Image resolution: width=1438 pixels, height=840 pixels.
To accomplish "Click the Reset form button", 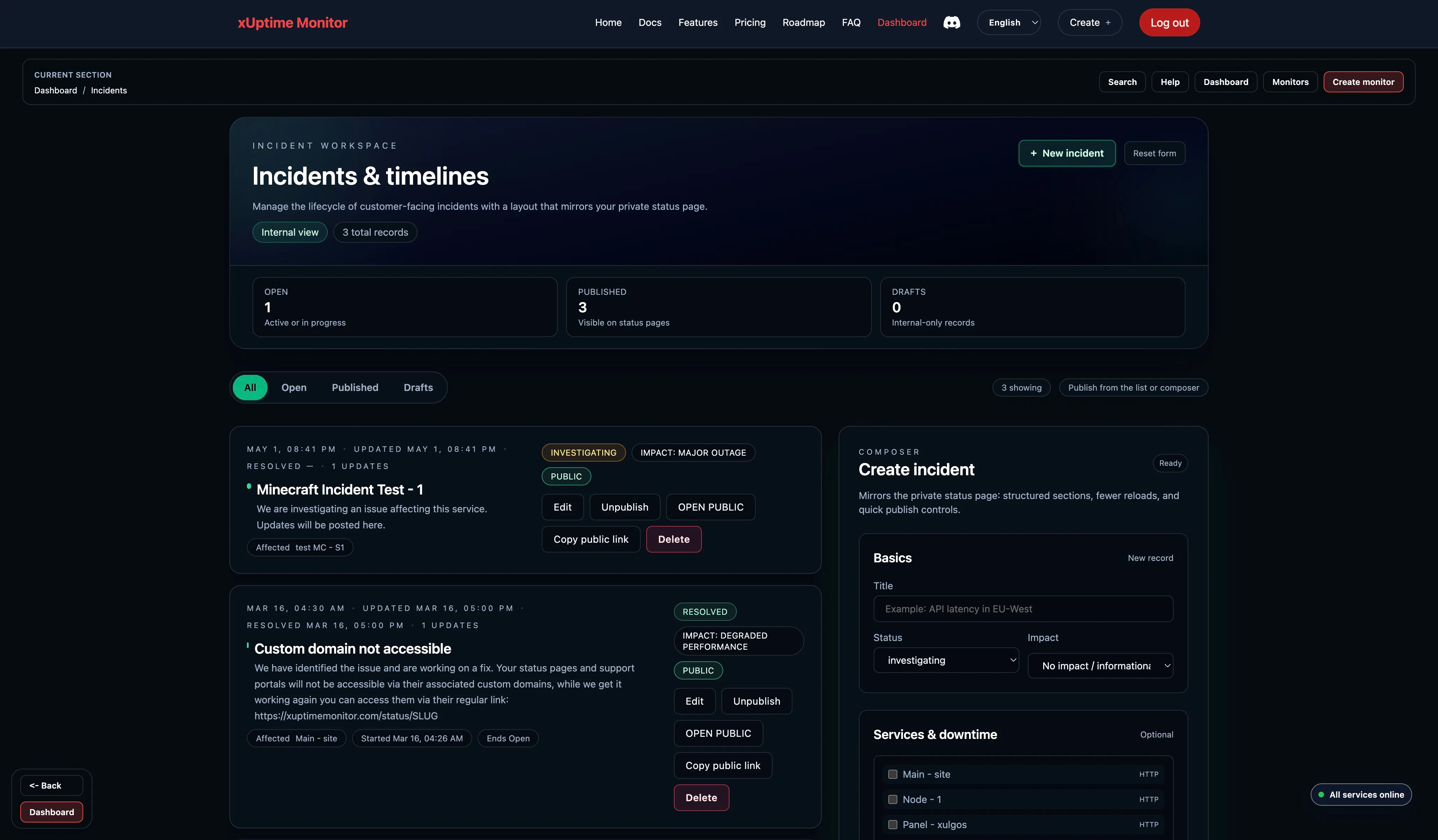I will pyautogui.click(x=1154, y=153).
